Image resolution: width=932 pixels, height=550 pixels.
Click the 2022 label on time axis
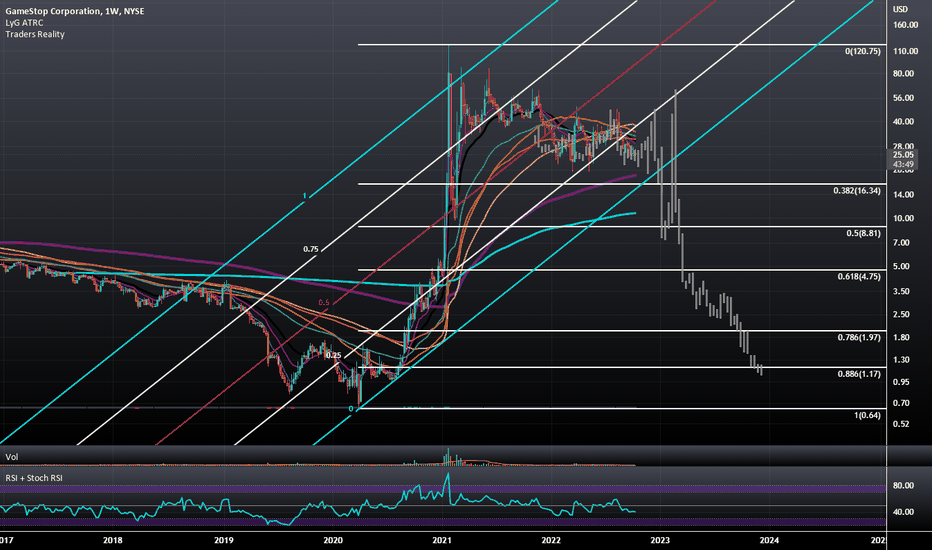click(551, 540)
